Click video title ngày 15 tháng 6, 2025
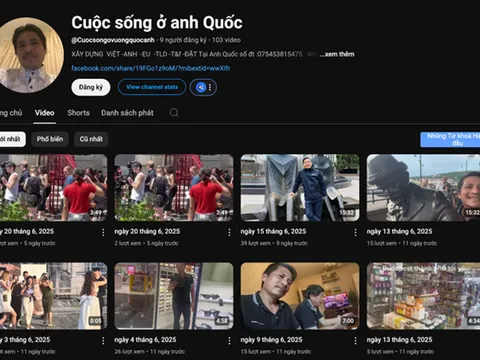 click(273, 231)
